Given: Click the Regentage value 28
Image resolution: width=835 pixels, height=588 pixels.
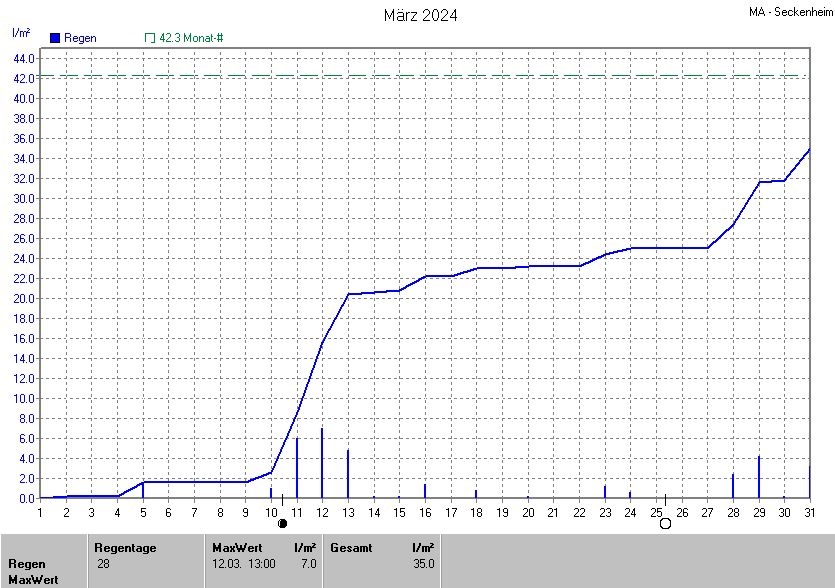Looking at the screenshot, I should [x=104, y=564].
